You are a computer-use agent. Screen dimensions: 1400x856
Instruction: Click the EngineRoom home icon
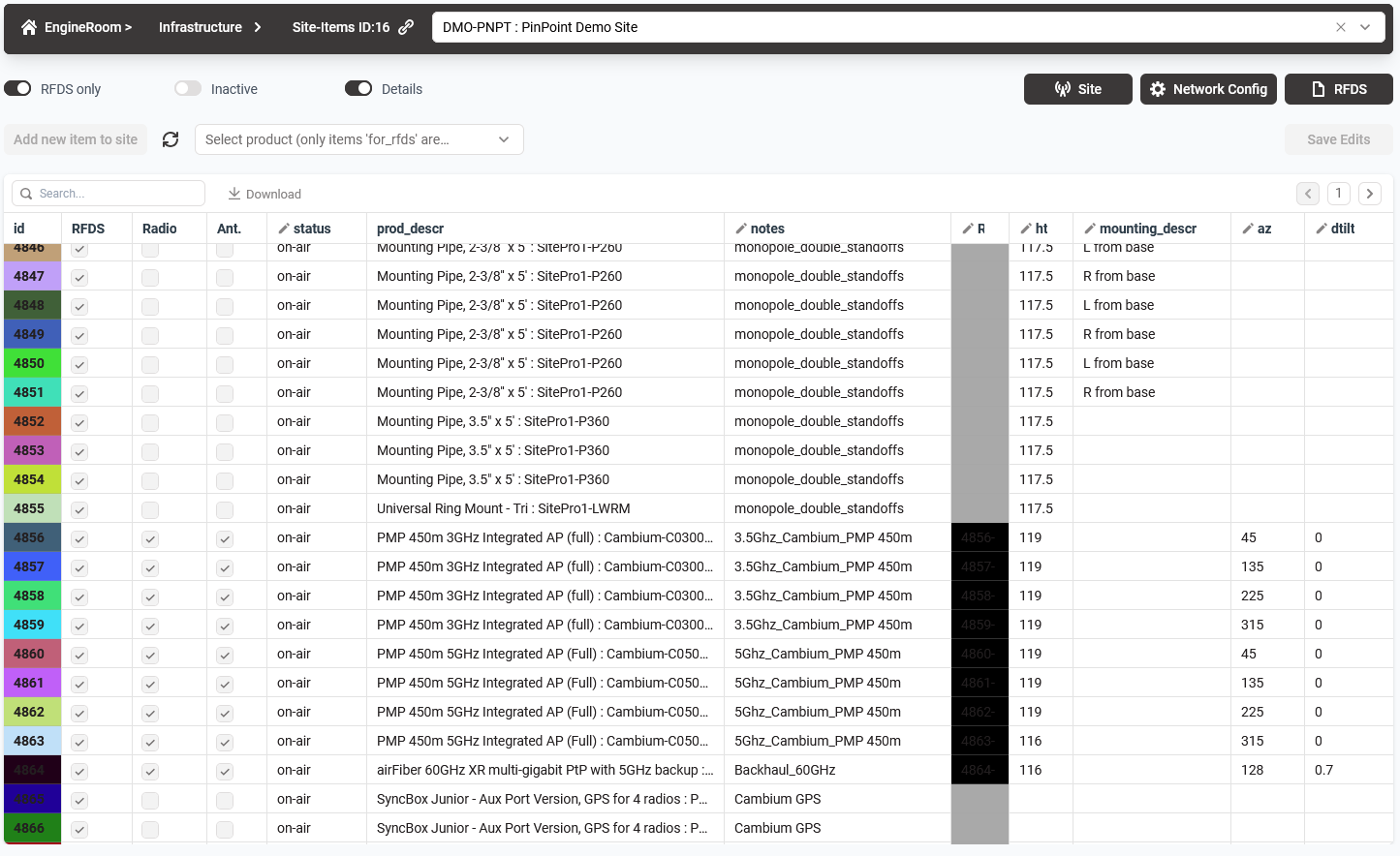pyautogui.click(x=29, y=27)
